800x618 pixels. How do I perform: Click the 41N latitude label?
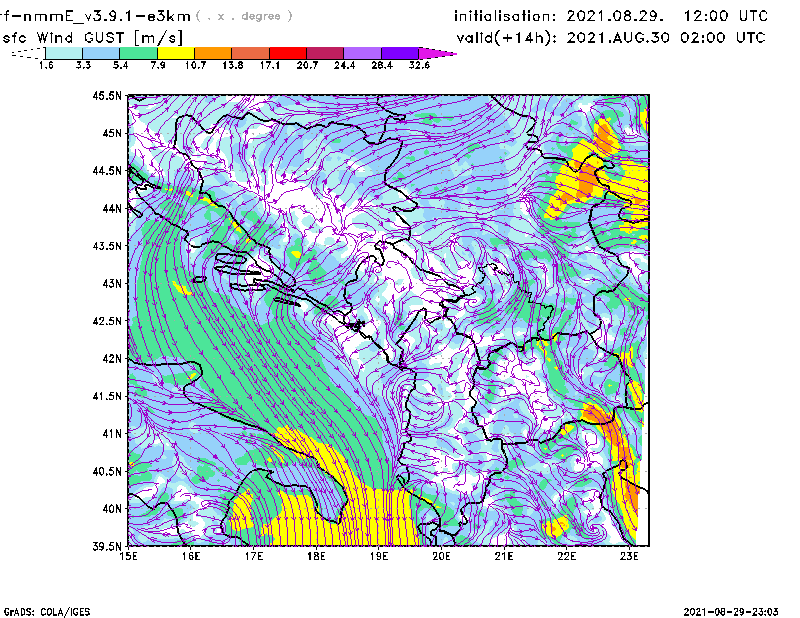(112, 434)
